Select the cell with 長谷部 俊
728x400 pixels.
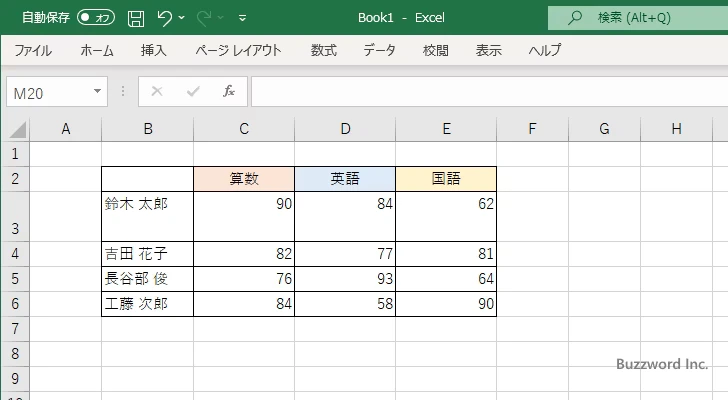(148, 279)
